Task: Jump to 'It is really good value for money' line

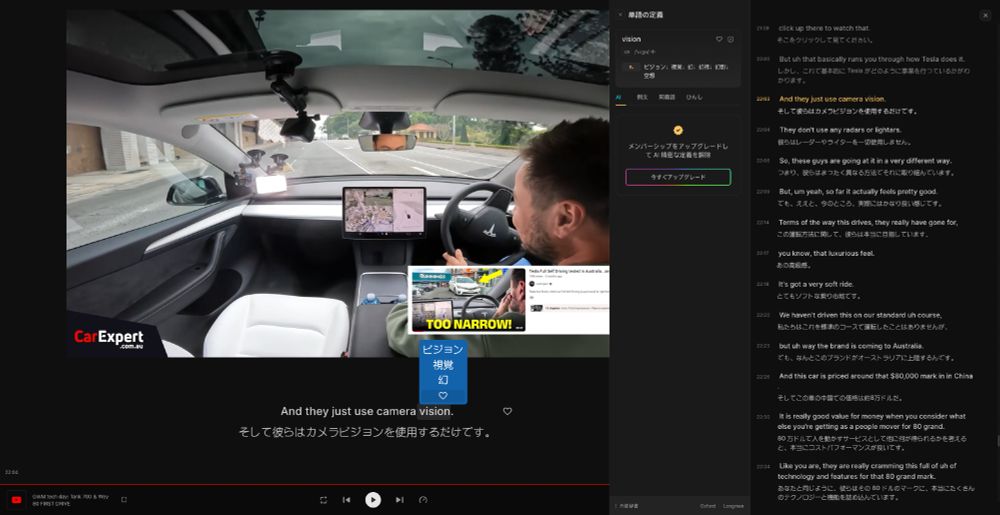Action: click(872, 421)
